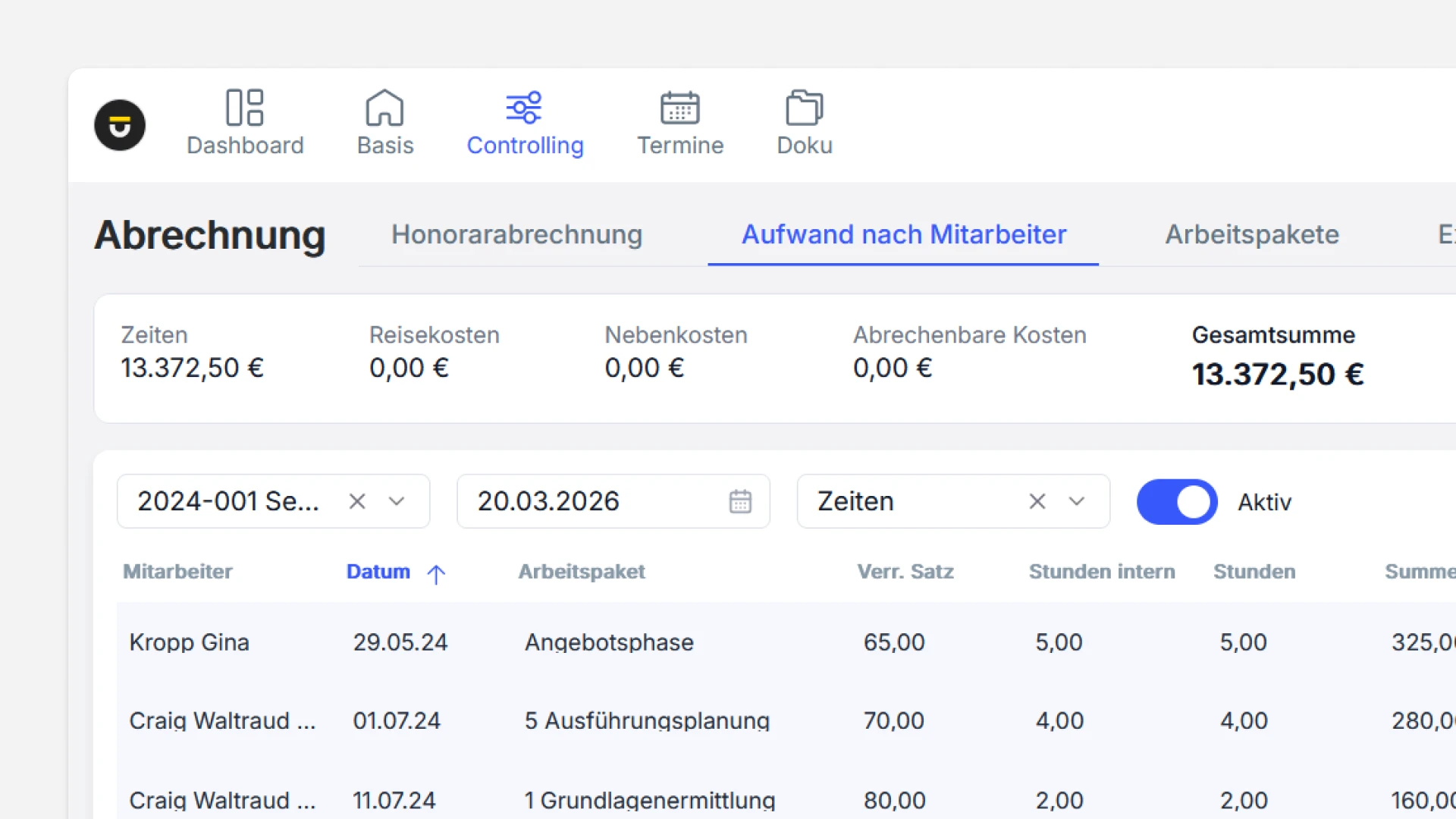Open the date picker calendar icon
1456x819 pixels.
pyautogui.click(x=740, y=501)
